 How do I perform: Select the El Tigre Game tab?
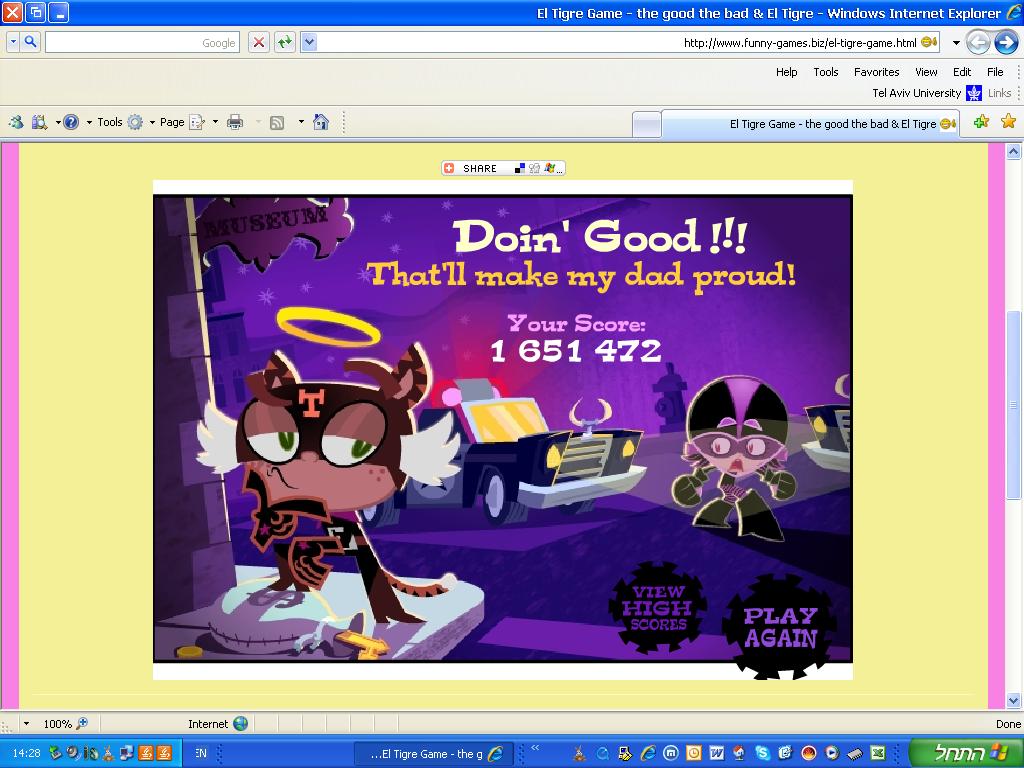coord(810,124)
